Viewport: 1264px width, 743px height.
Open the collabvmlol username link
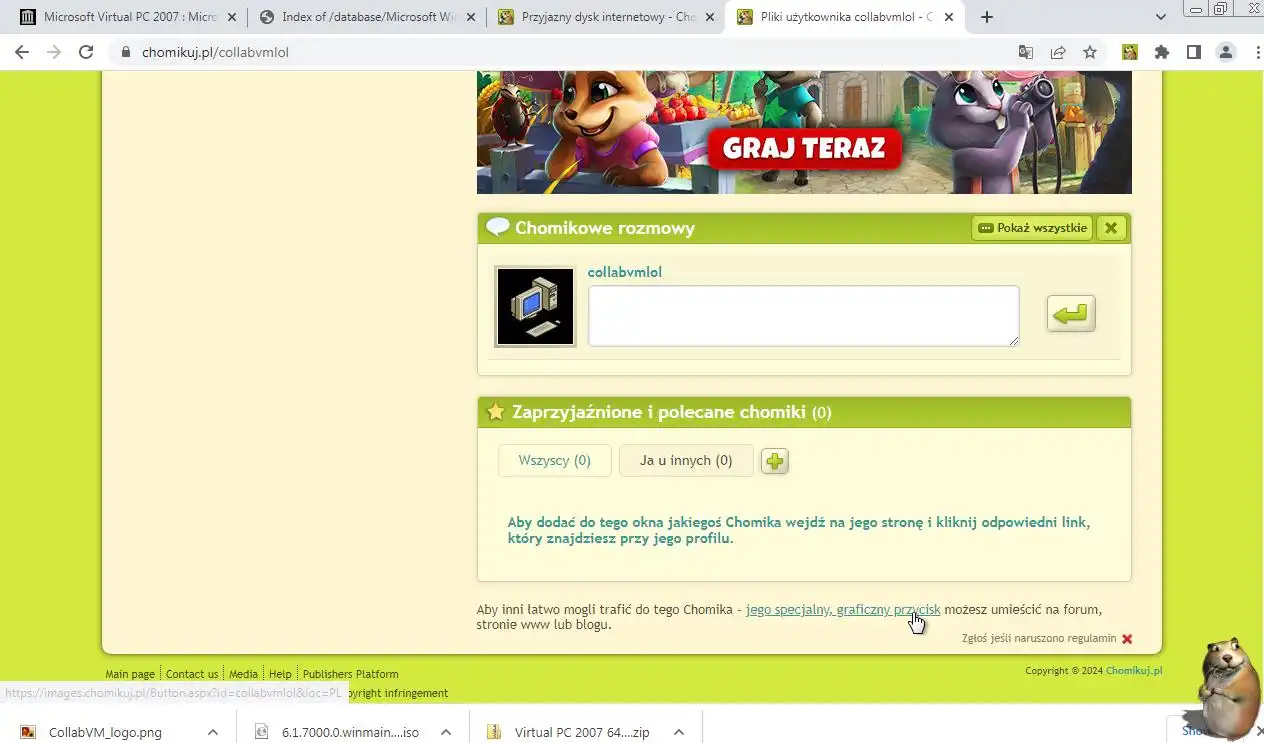pyautogui.click(x=625, y=272)
